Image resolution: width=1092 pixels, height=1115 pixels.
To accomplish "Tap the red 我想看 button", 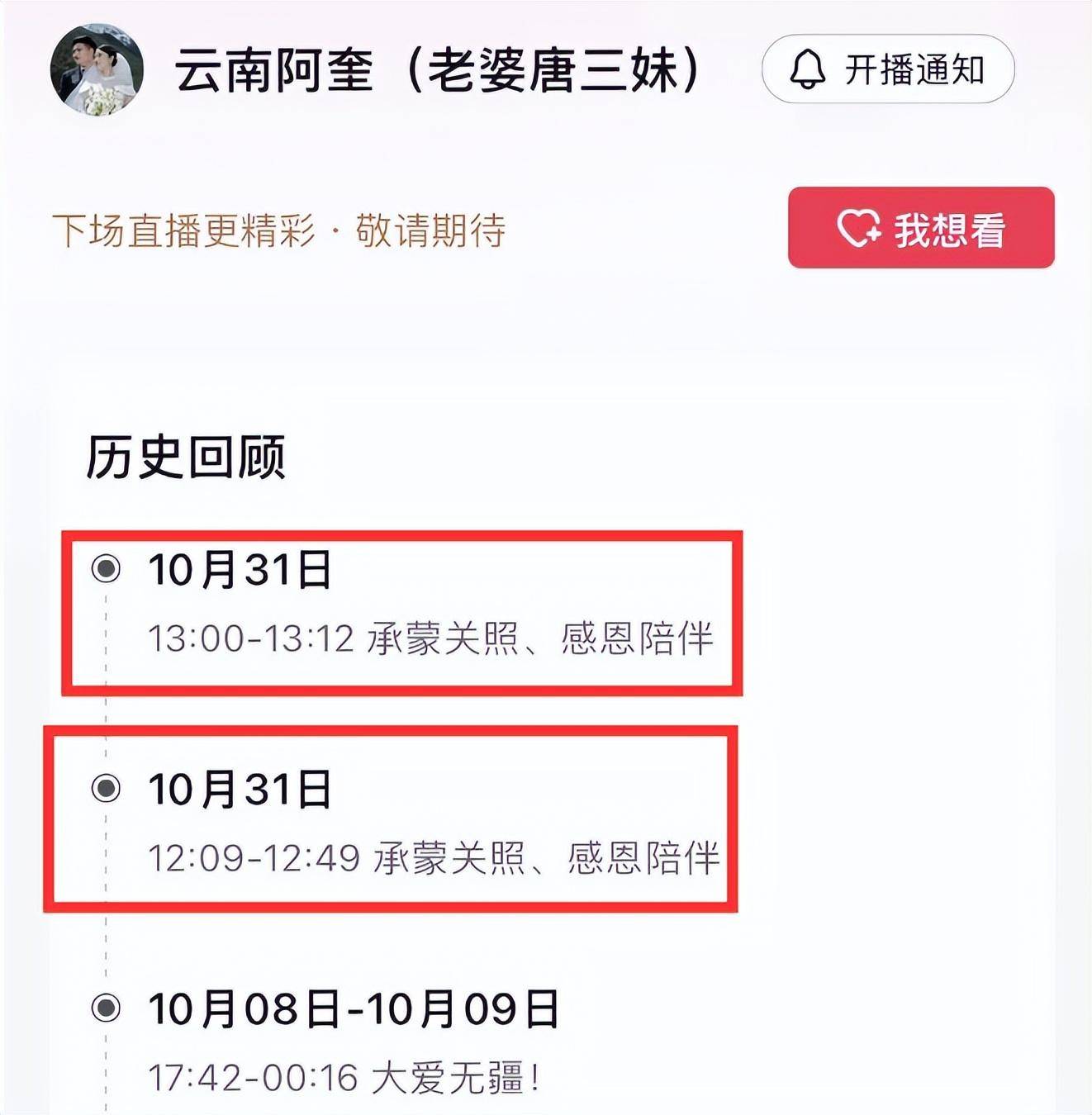I will click(921, 228).
